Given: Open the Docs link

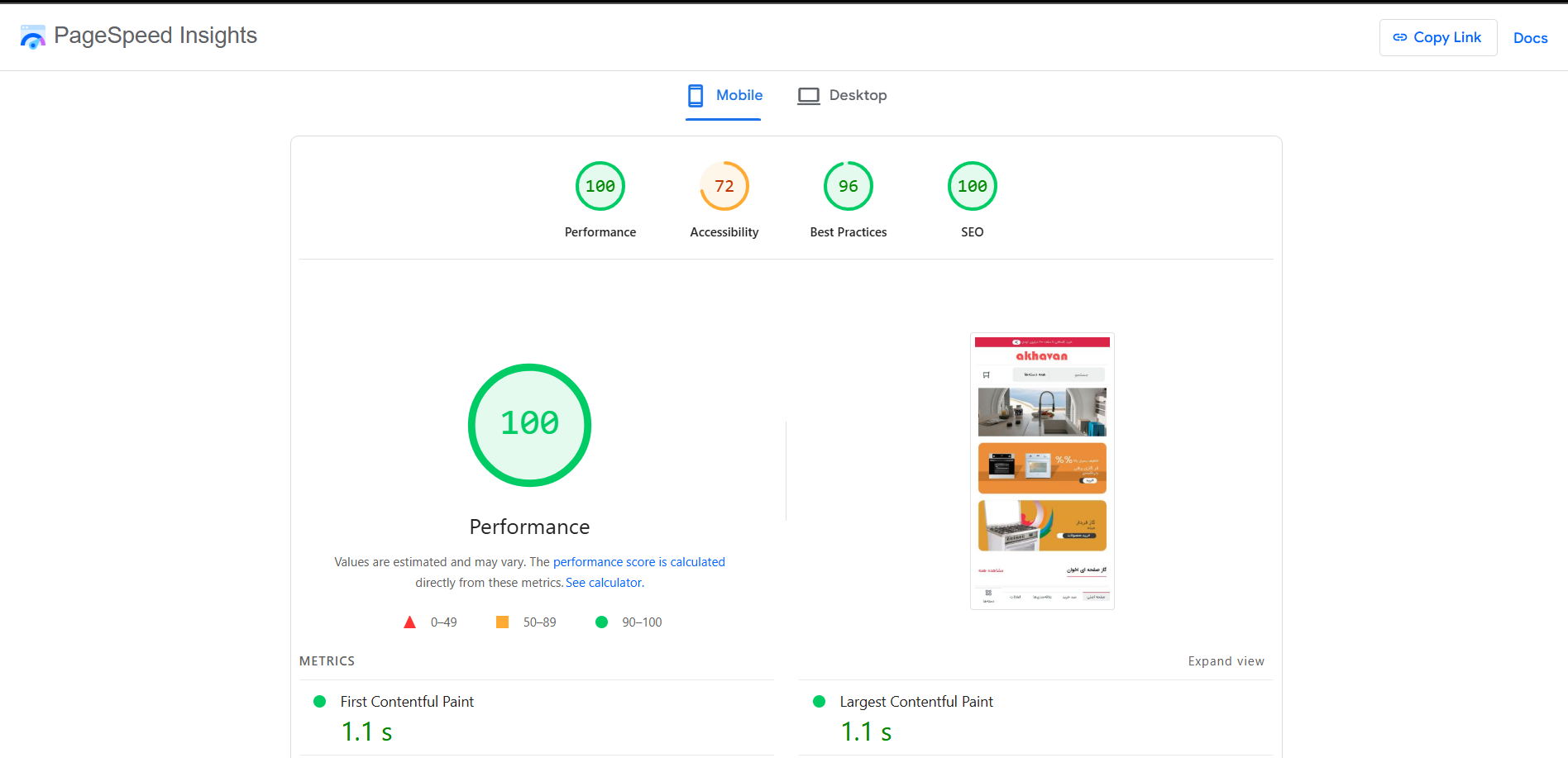Looking at the screenshot, I should pos(1530,38).
